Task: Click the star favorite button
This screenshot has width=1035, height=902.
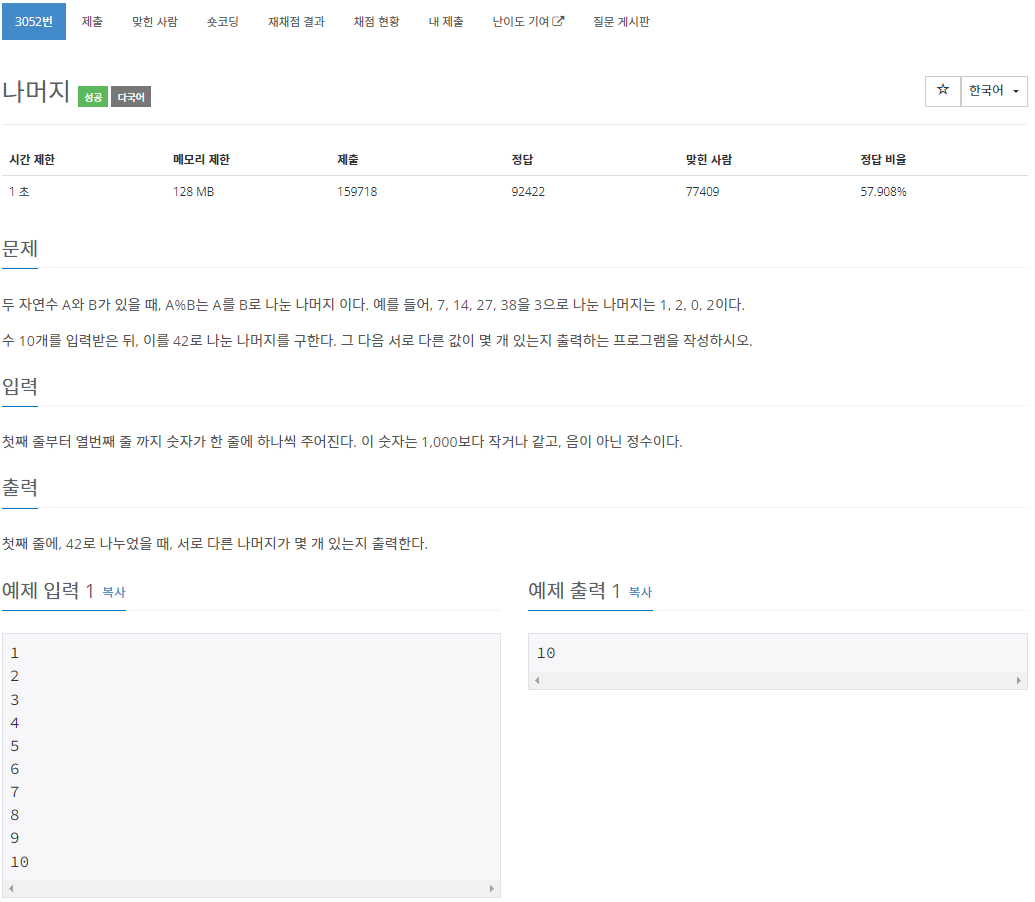Action: [x=943, y=90]
